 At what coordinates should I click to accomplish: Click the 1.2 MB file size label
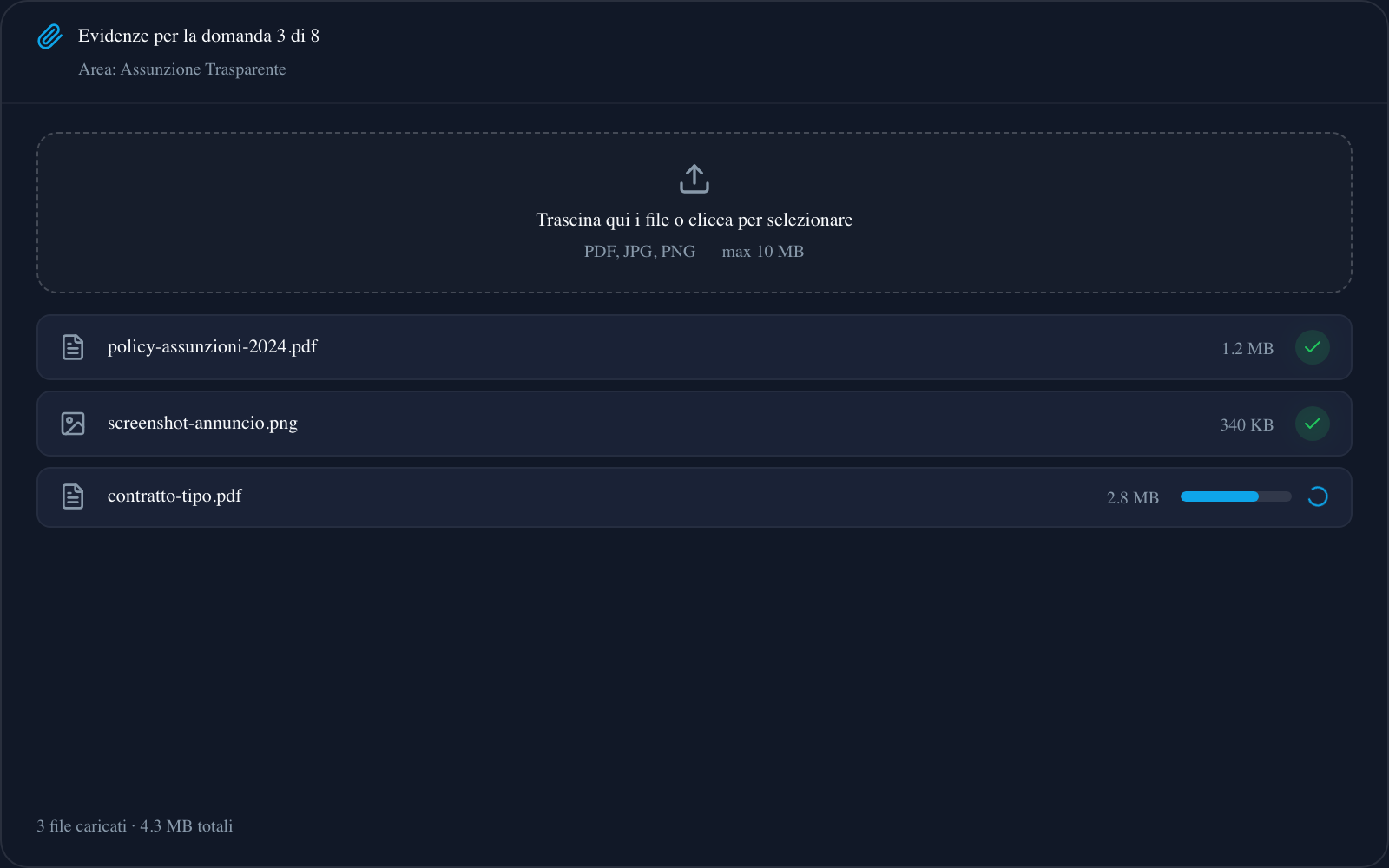tap(1247, 348)
